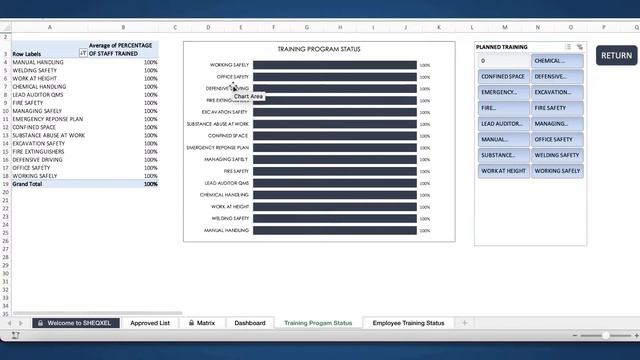
Task: Click the PLANNED TRAINING slicer header
Action: 502,47
